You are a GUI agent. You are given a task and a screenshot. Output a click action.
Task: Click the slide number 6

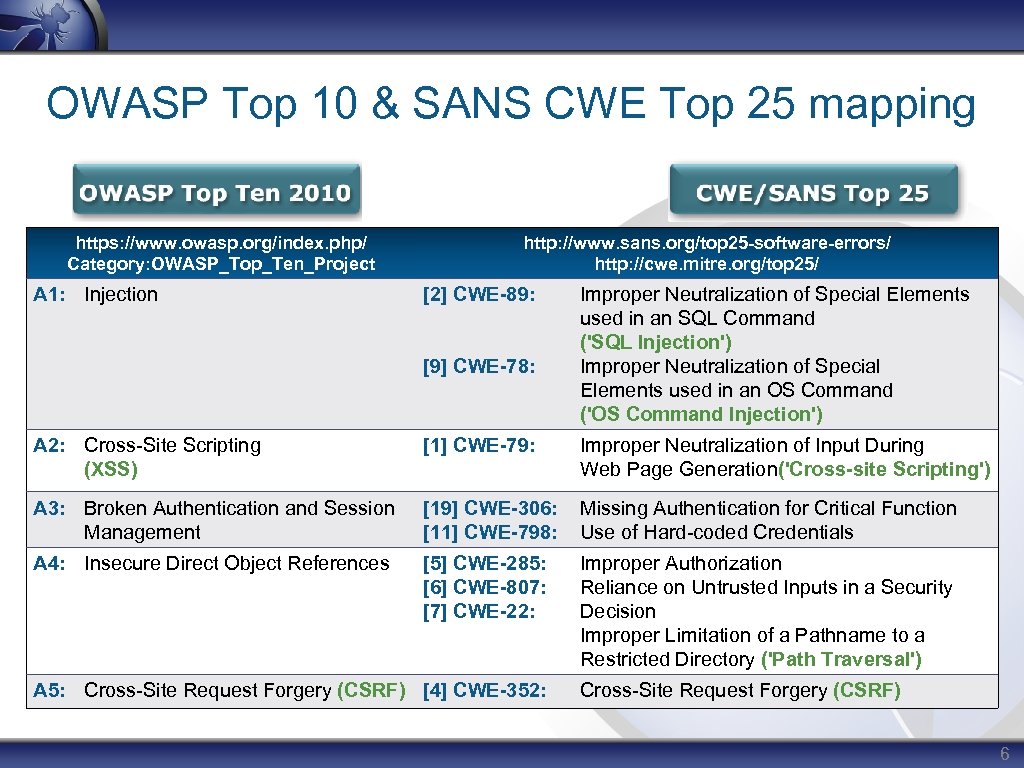(1004, 753)
